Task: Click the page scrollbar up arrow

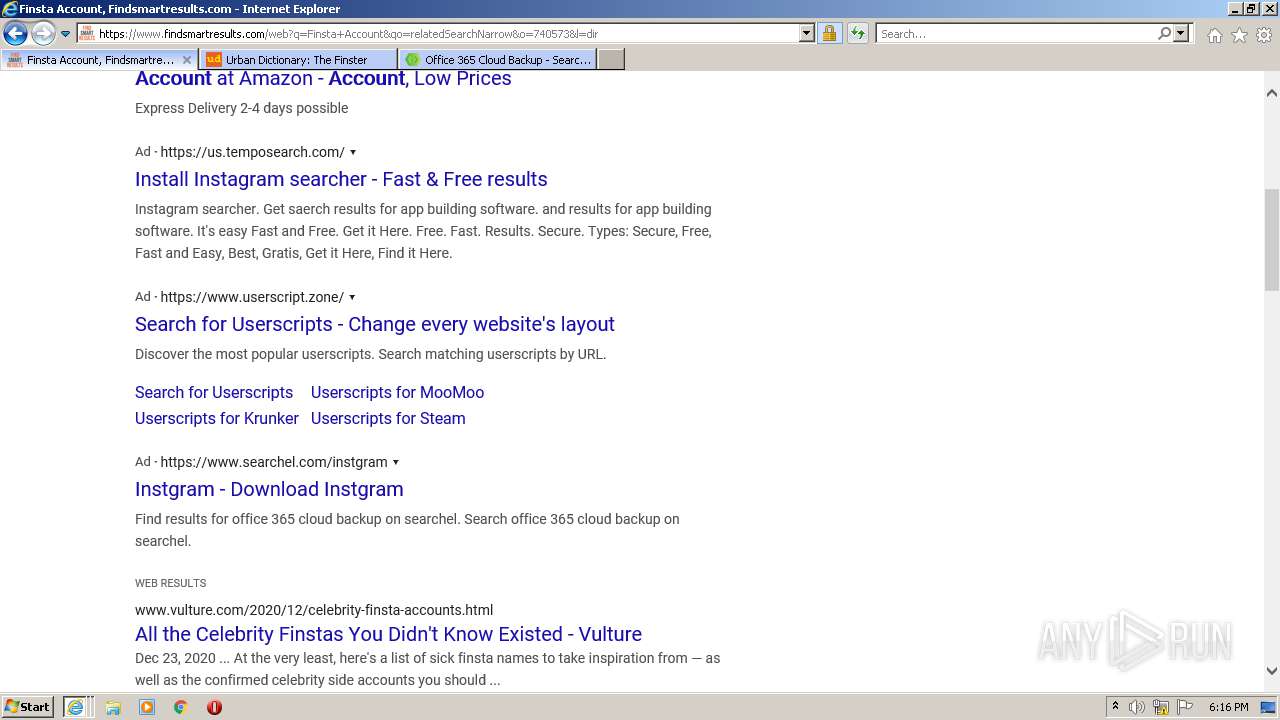Action: (x=1271, y=93)
